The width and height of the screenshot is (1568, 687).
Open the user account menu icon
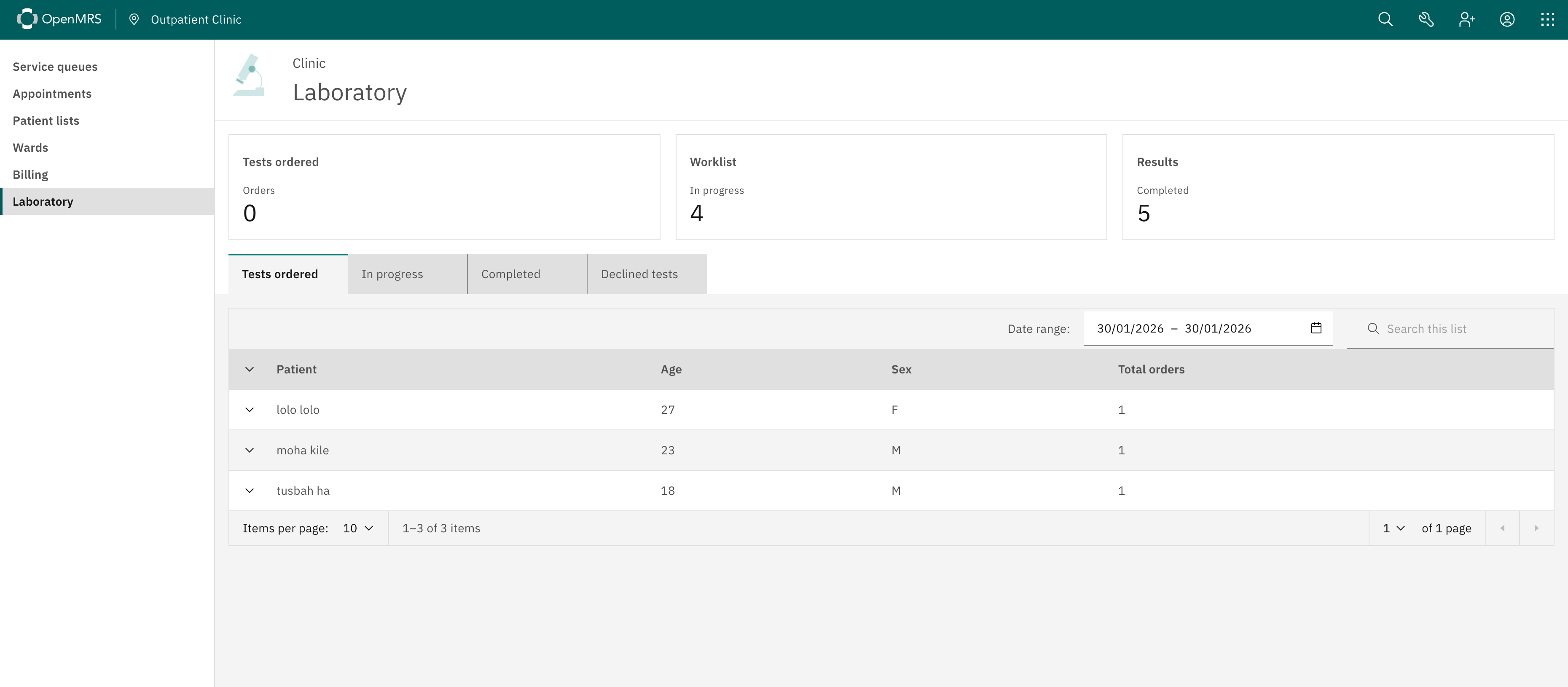pyautogui.click(x=1506, y=19)
